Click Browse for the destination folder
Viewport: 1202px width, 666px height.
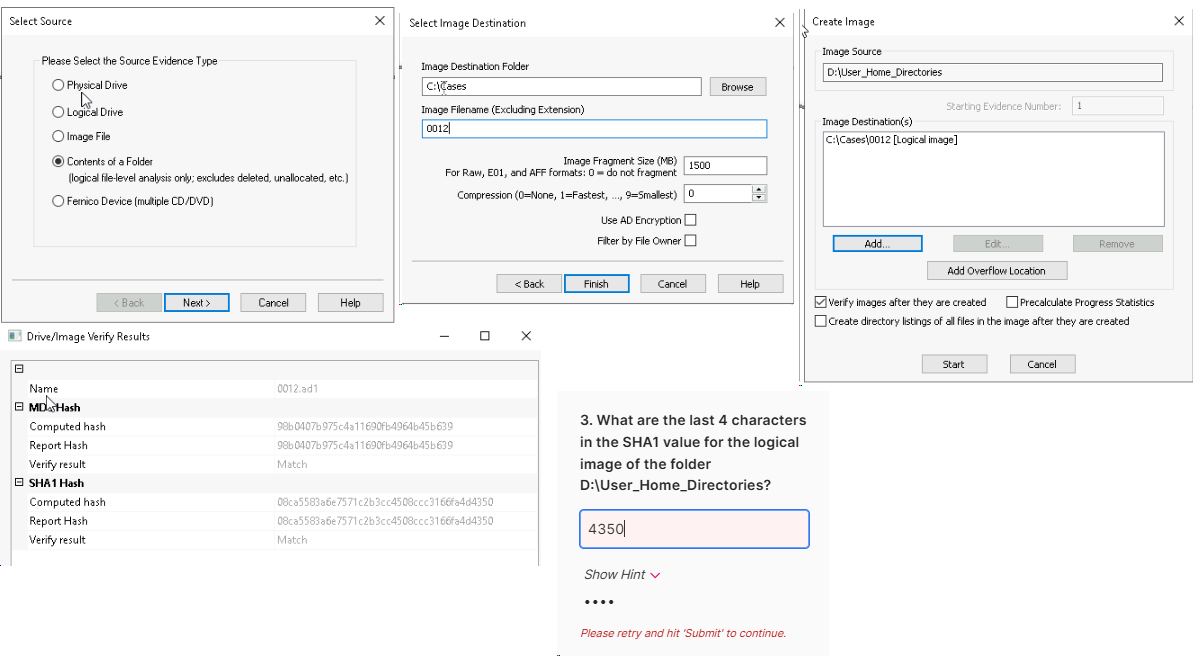pyautogui.click(x=737, y=87)
